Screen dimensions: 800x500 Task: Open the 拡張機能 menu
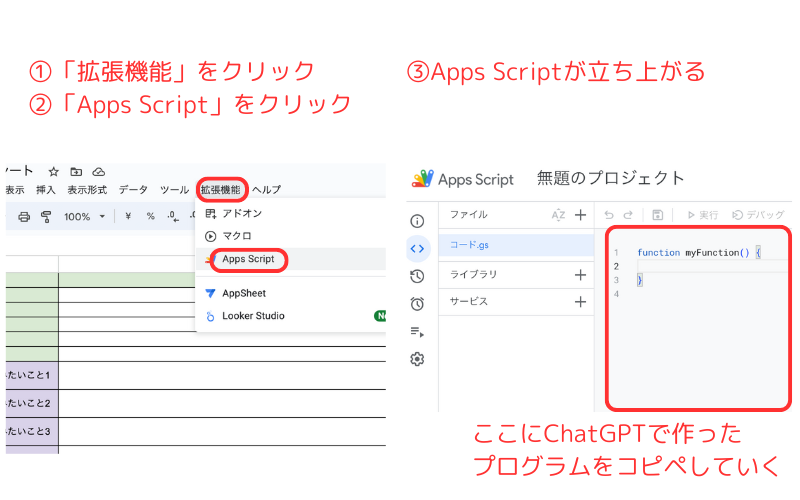(x=221, y=190)
